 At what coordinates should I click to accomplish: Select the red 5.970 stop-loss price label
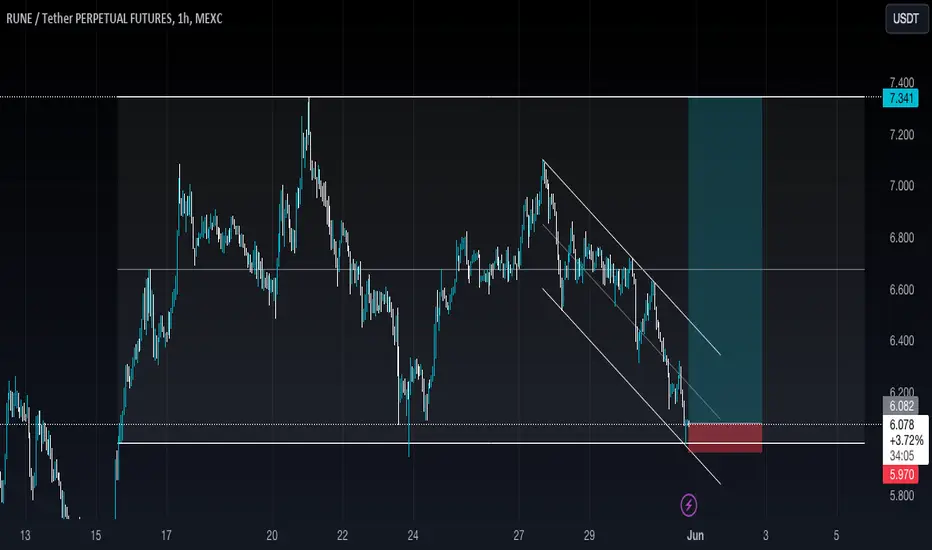pos(900,474)
